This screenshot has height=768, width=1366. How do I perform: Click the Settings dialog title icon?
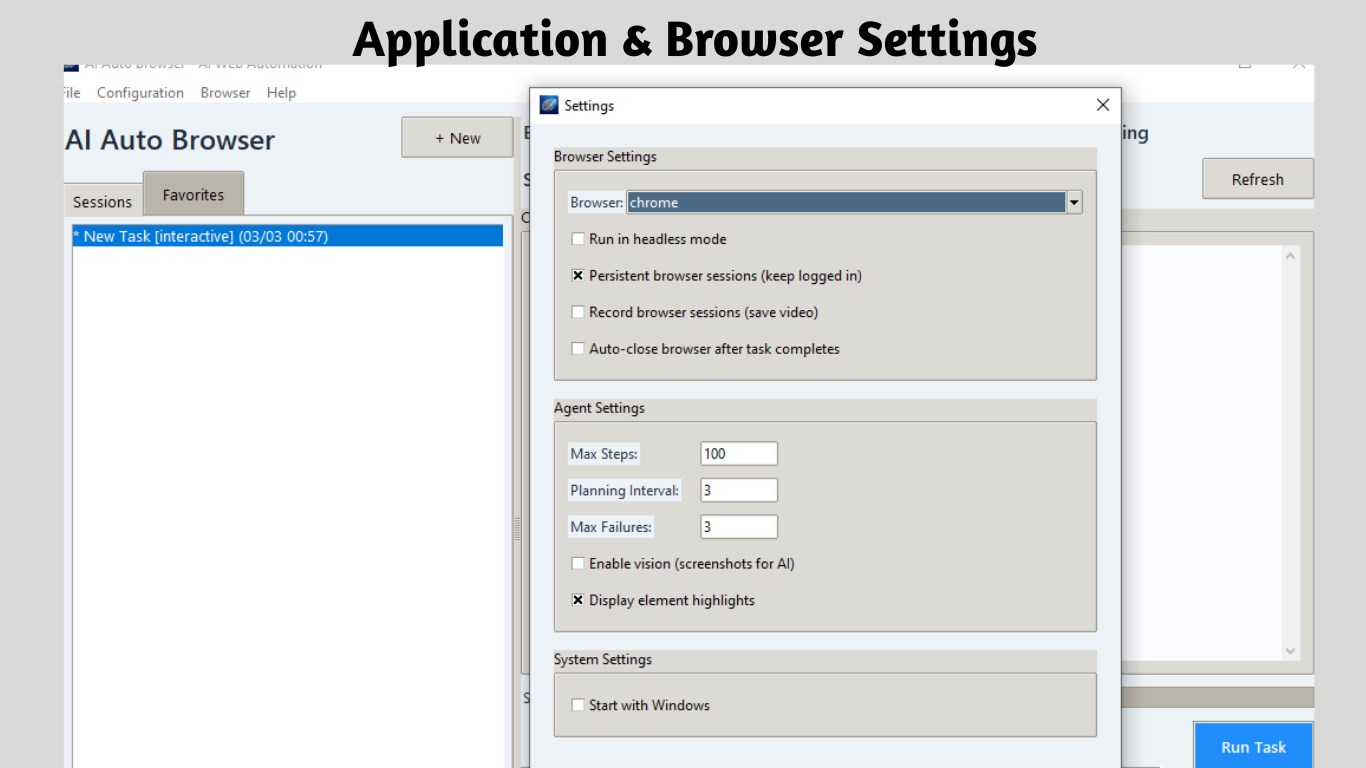pyautogui.click(x=548, y=105)
